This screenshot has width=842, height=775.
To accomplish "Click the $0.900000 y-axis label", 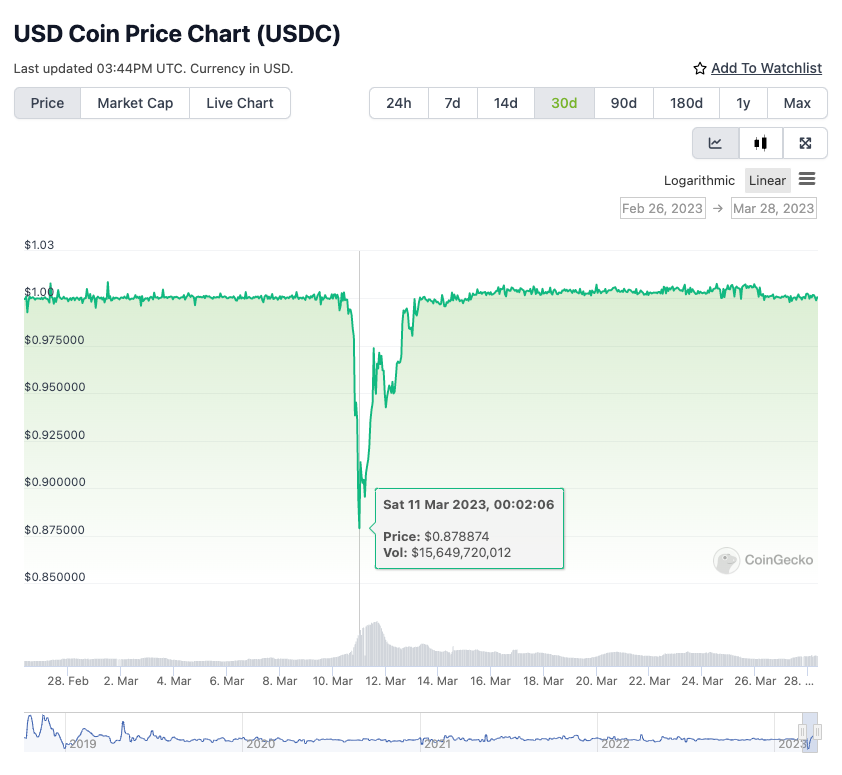I will point(55,482).
